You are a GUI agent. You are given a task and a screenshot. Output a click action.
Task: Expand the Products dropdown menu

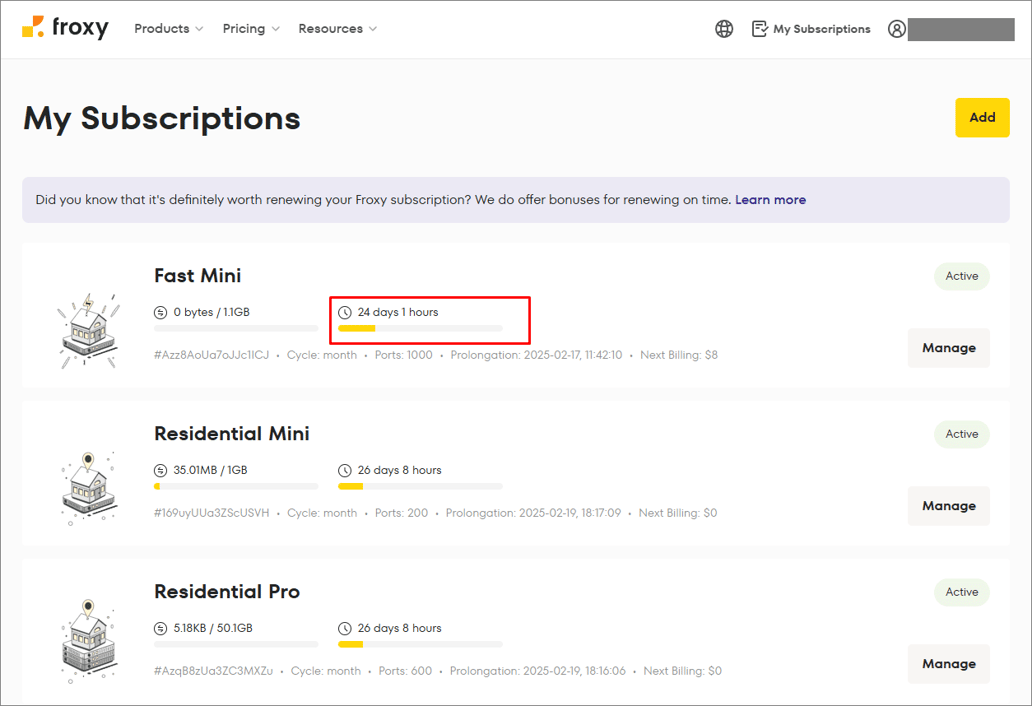tap(168, 29)
